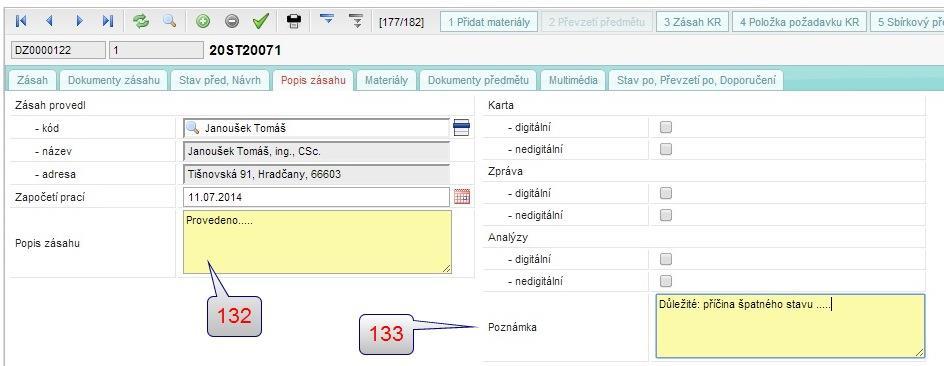Click Započetí prací label

[x=49, y=197]
